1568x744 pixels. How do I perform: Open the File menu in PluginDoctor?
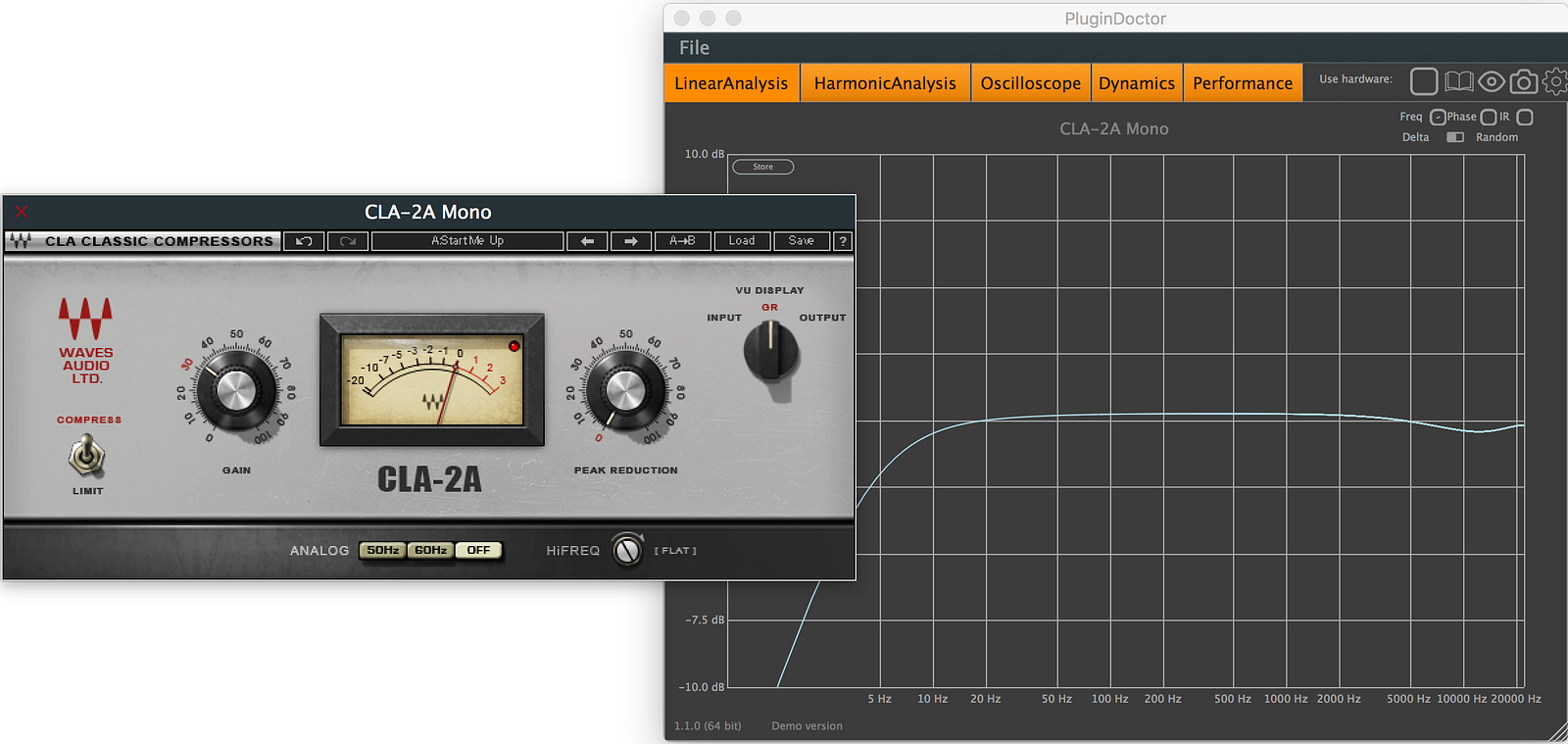pos(694,47)
